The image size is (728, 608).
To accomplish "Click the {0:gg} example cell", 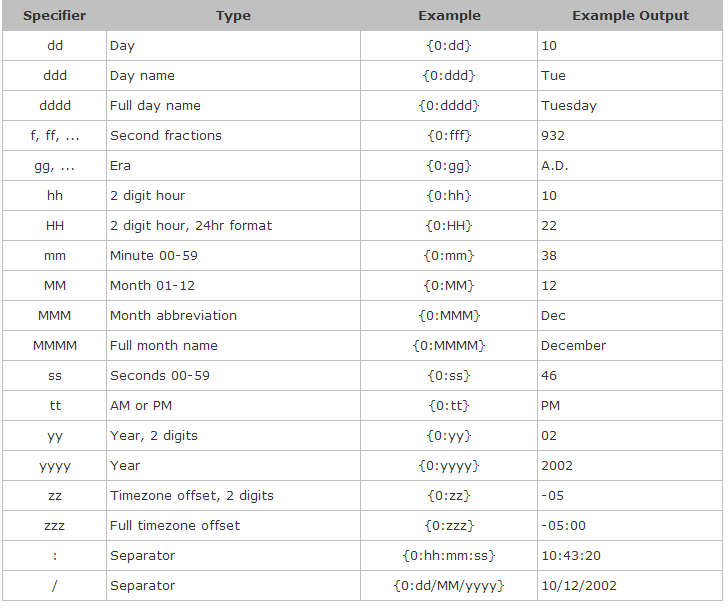I will click(449, 166).
